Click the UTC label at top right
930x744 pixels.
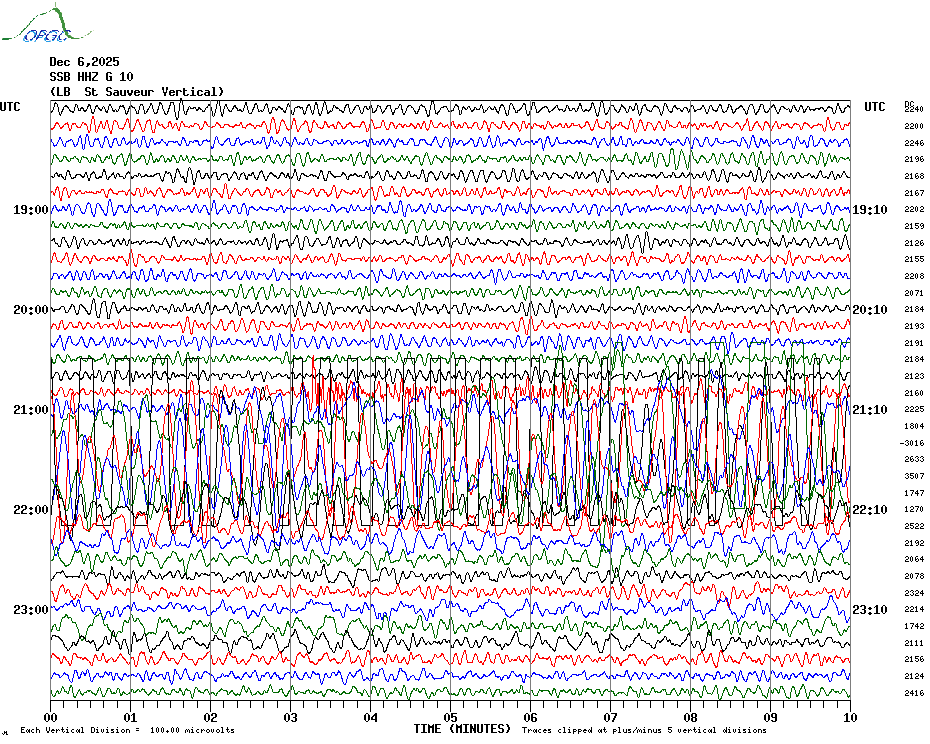click(875, 107)
